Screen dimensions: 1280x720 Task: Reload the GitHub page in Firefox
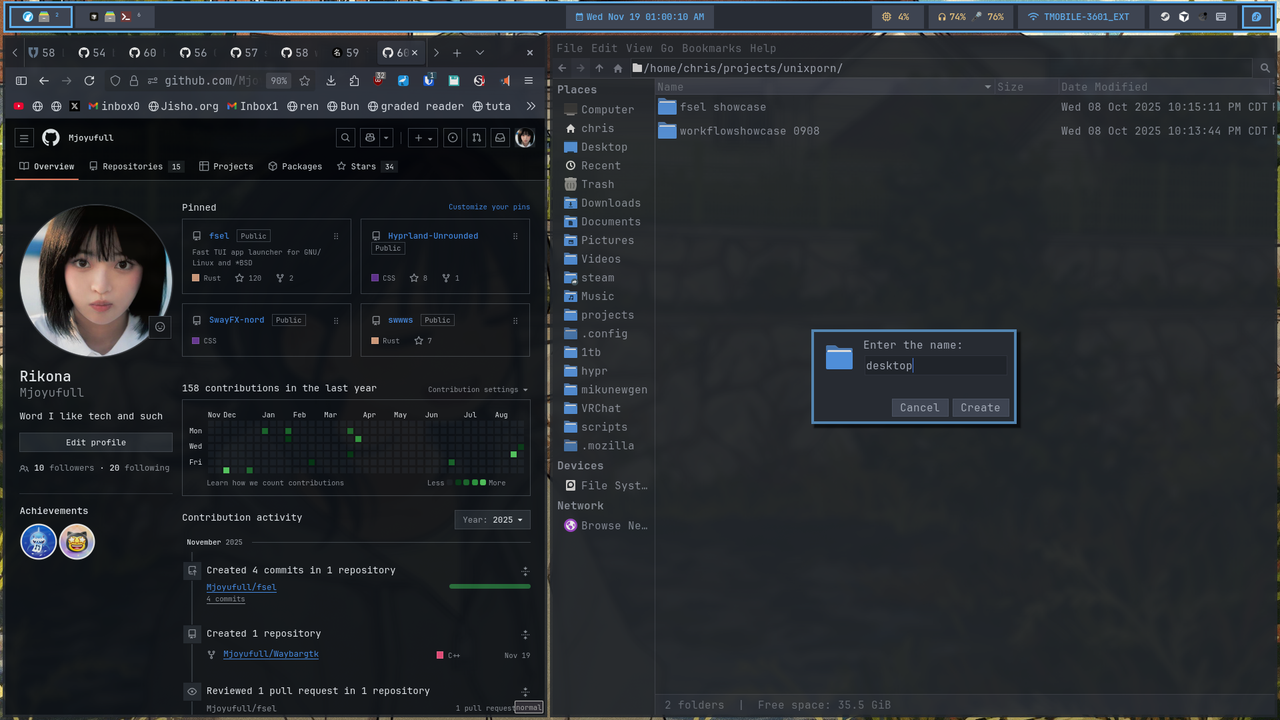(x=91, y=81)
